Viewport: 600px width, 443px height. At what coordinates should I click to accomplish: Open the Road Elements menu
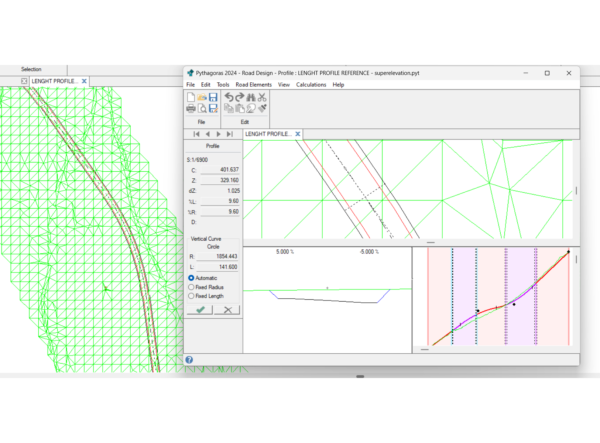[x=253, y=85]
